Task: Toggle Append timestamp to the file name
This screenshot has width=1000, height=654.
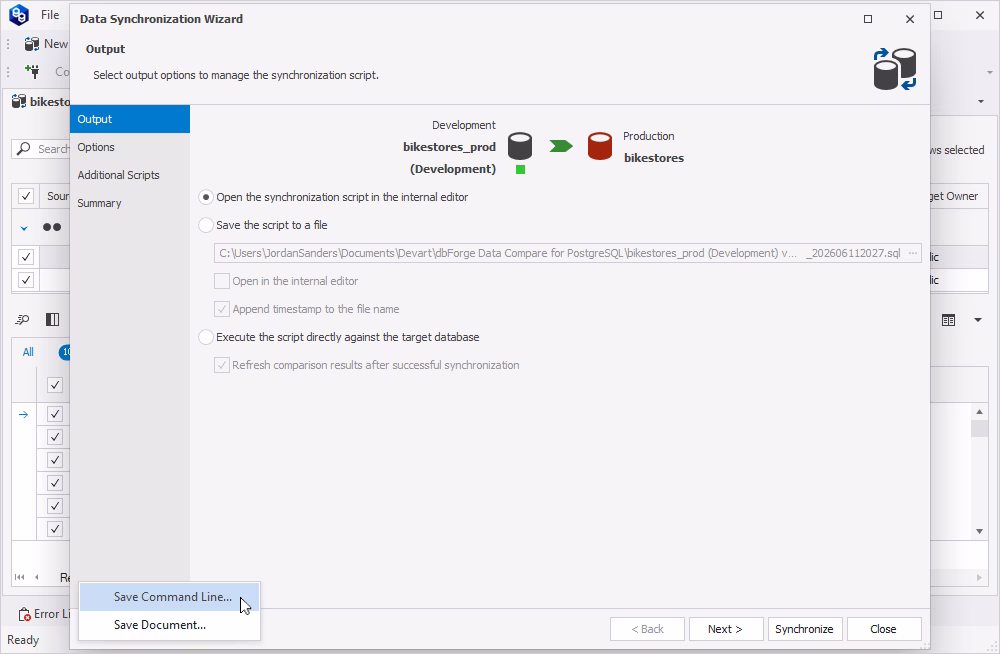Action: click(222, 309)
